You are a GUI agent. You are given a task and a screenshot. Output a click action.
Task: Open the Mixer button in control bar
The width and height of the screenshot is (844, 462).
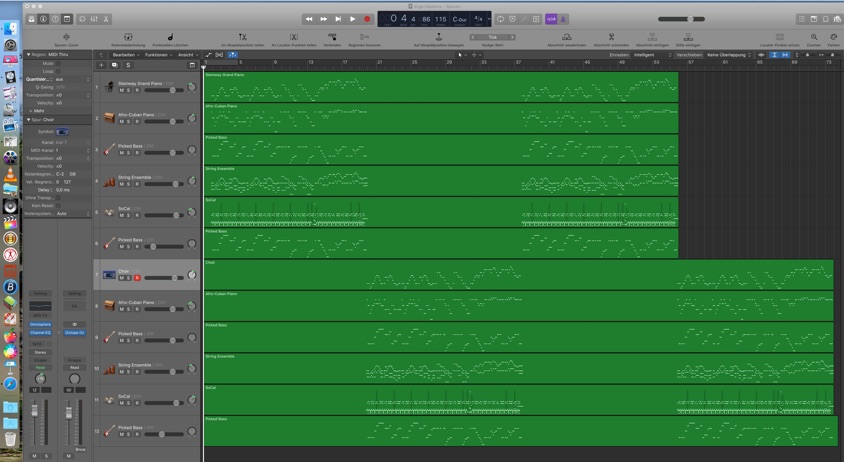click(94, 19)
